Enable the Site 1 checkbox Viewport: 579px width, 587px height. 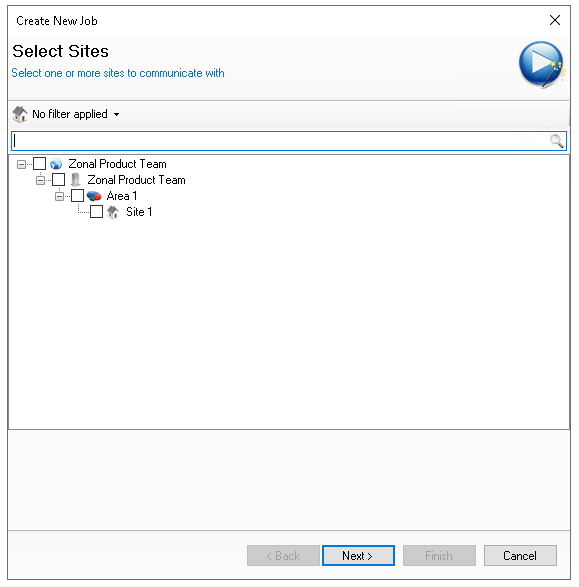tap(97, 212)
